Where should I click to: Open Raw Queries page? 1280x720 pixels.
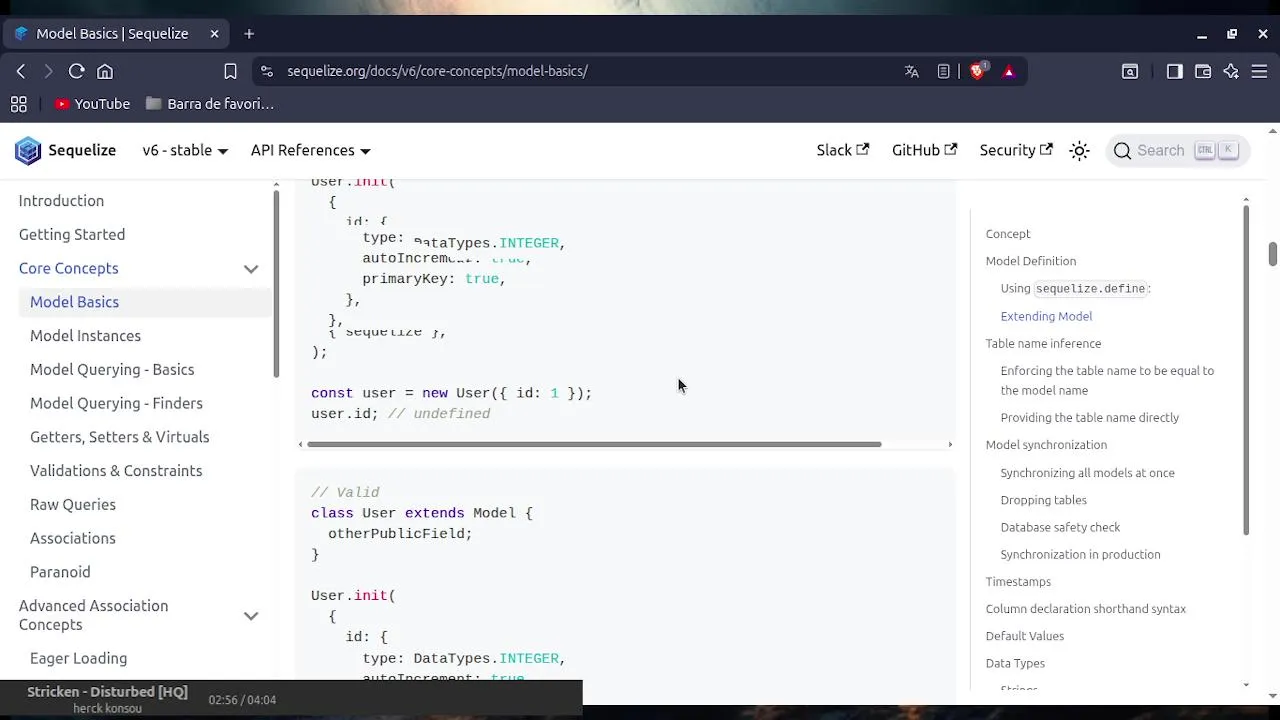[x=73, y=505]
